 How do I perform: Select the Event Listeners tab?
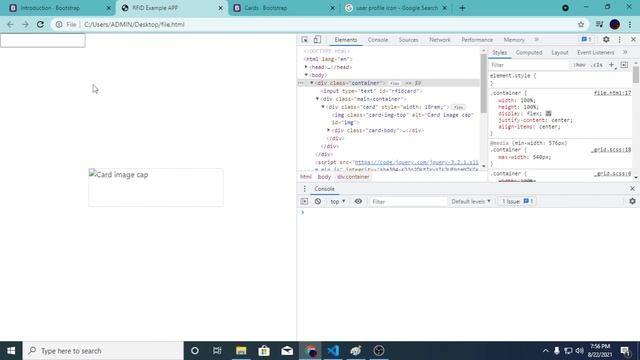coord(596,52)
